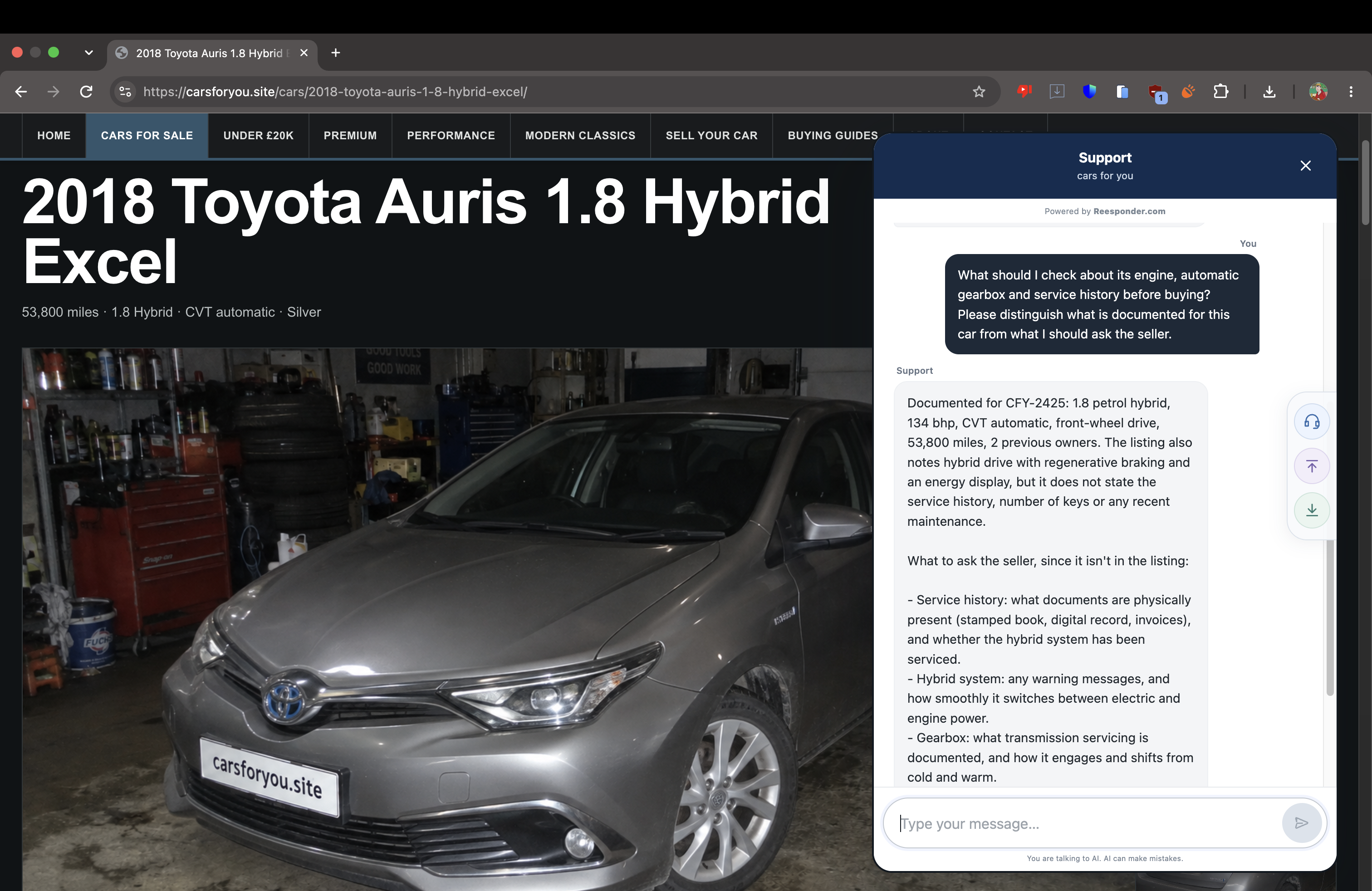Open the red video extension icon
Viewport: 1372px width, 891px height.
pos(1024,92)
